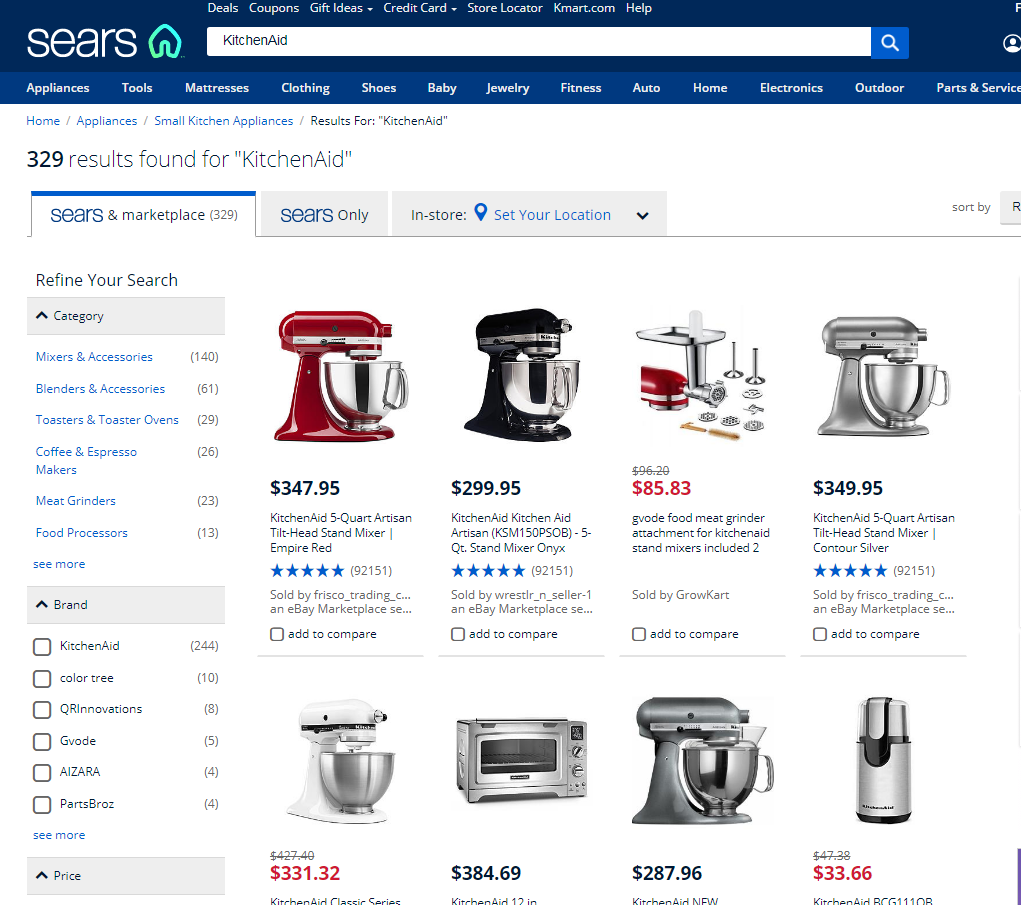Collapse the Category filter section
Image resolution: width=1021 pixels, height=905 pixels.
126,316
